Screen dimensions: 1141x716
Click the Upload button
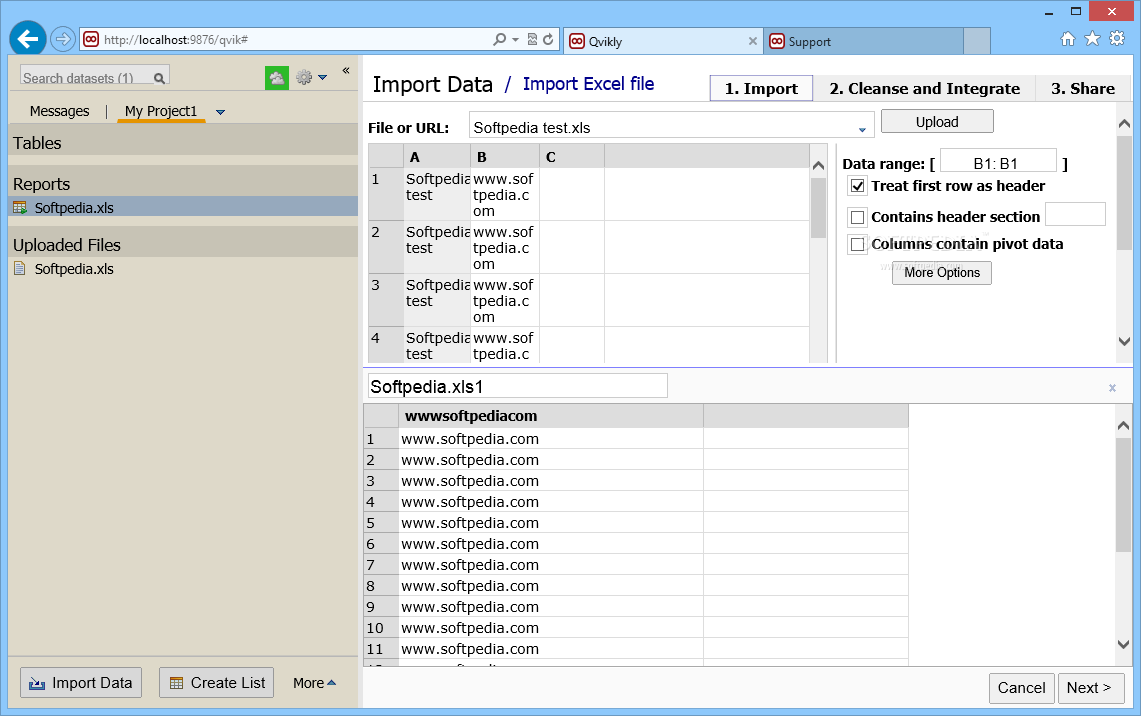(937, 122)
